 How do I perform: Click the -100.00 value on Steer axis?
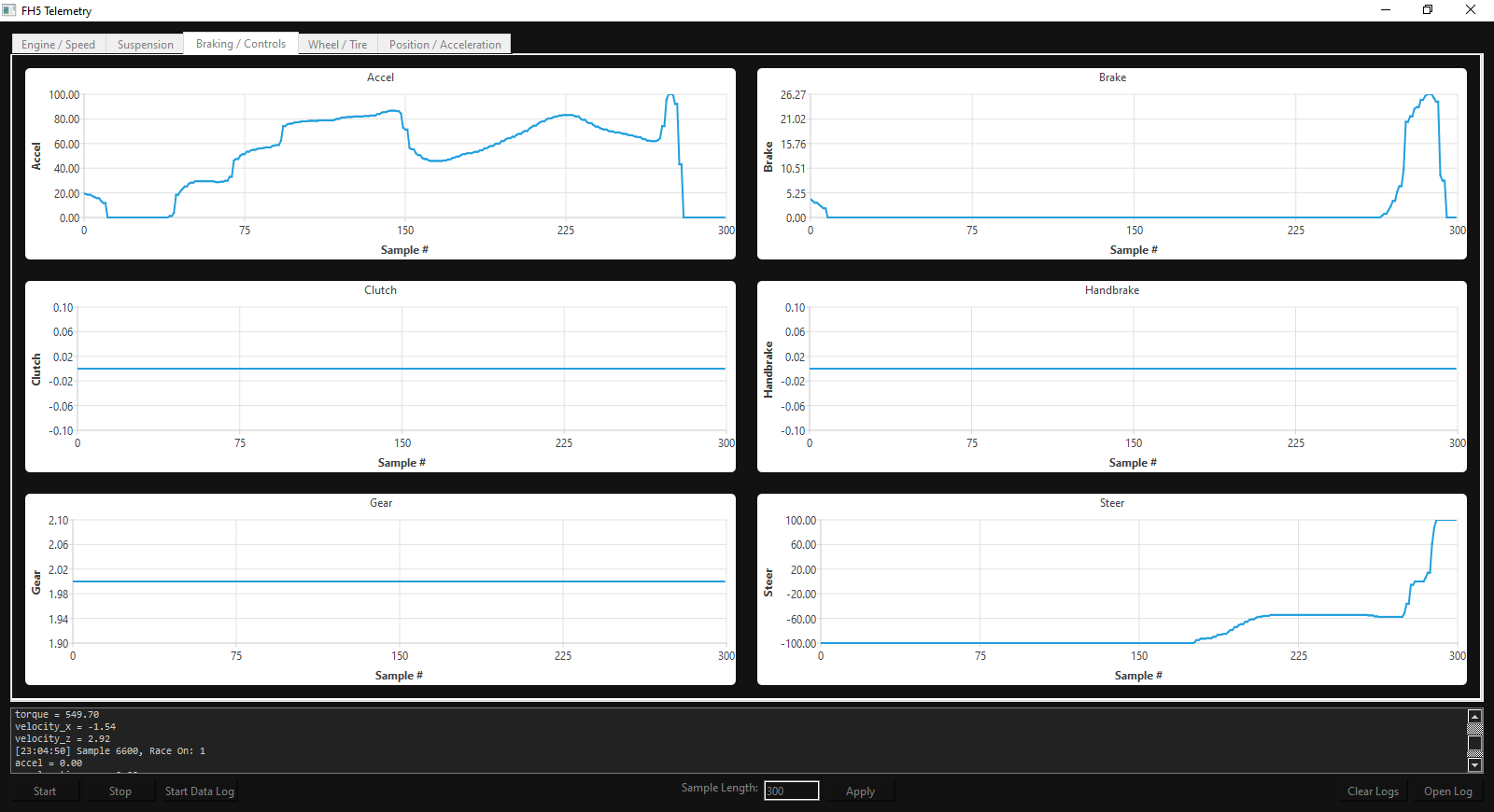click(800, 644)
